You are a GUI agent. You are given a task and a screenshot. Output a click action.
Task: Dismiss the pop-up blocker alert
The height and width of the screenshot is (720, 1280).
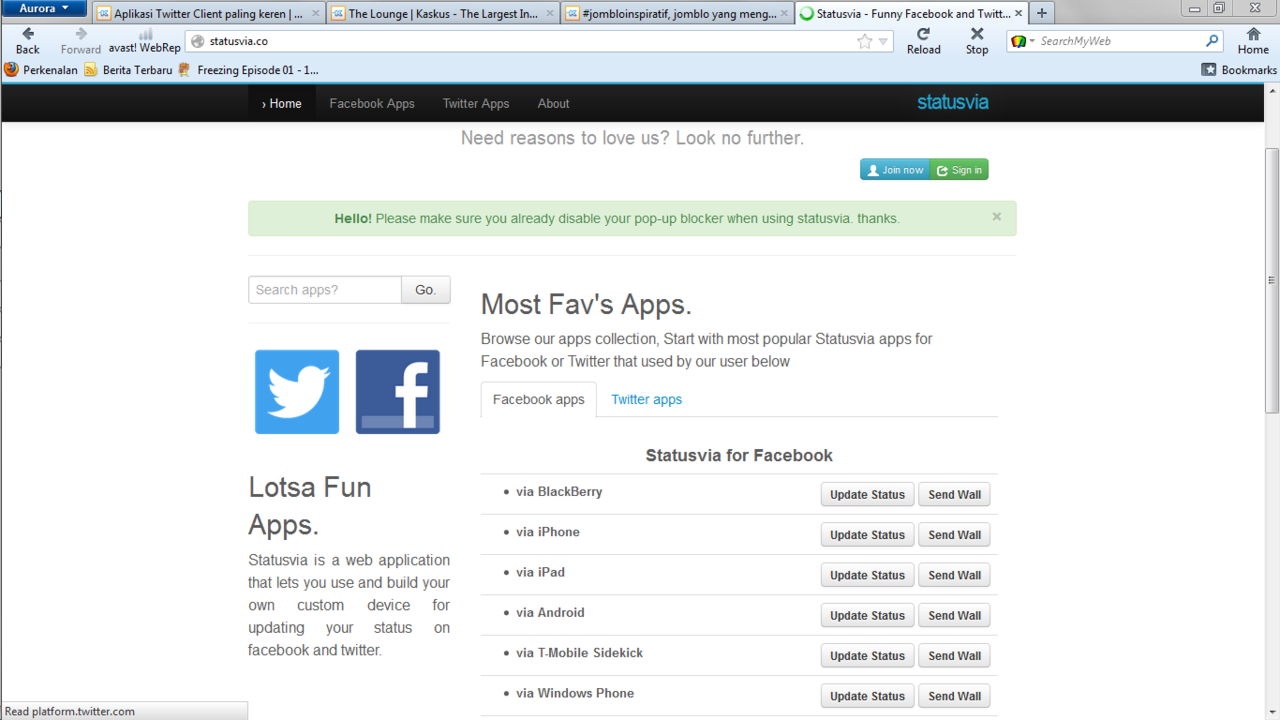(x=996, y=216)
